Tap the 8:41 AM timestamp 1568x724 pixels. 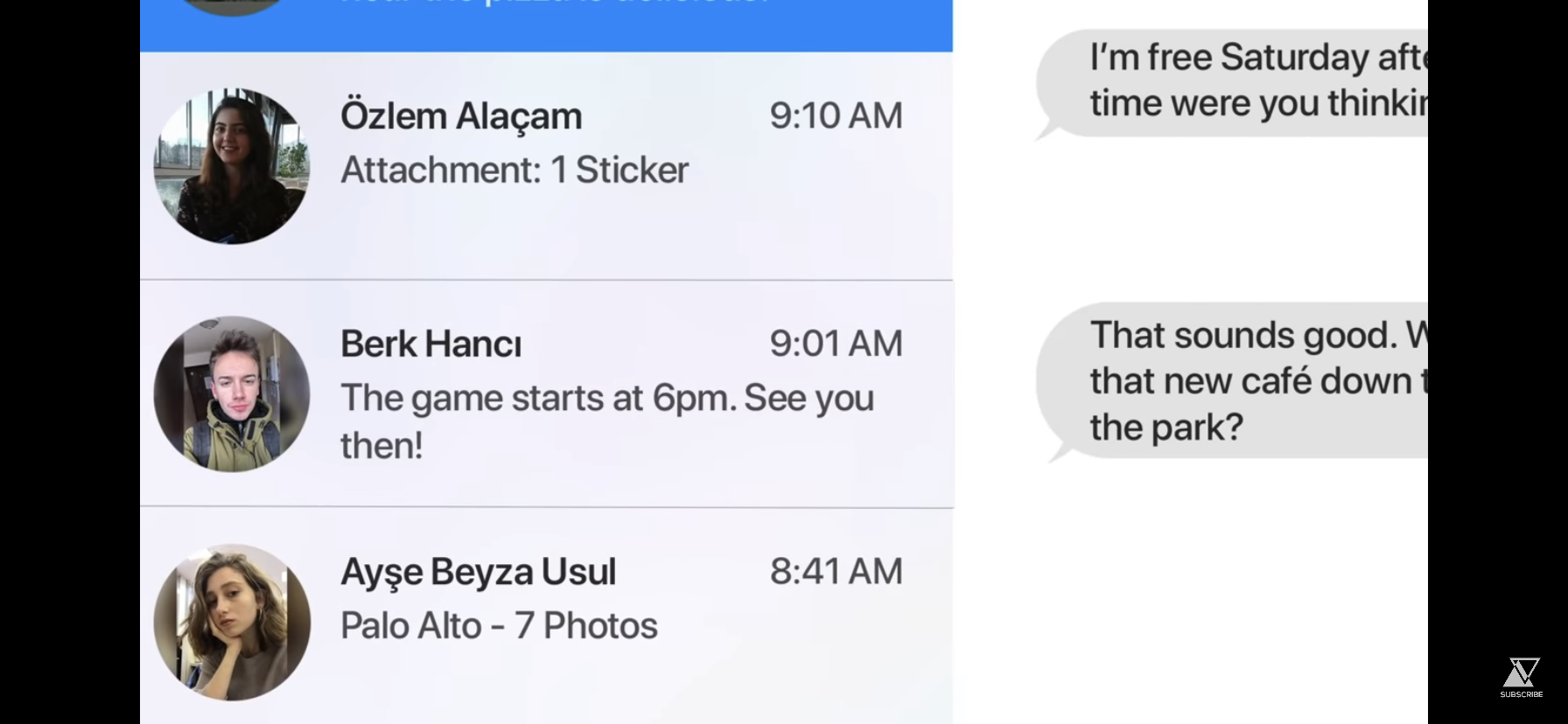(x=836, y=572)
